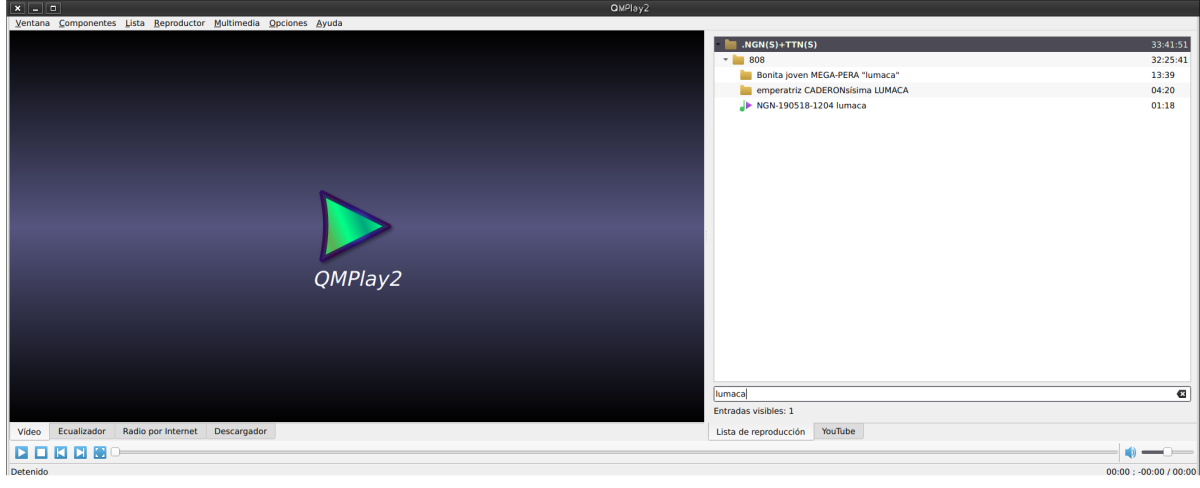The width and height of the screenshot is (1200, 488).
Task: Clear the lumaca search filter
Action: [1183, 394]
